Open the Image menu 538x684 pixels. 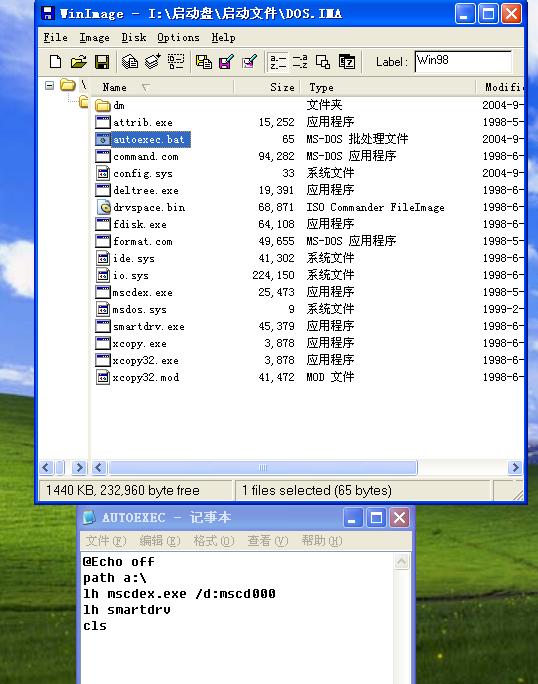pyautogui.click(x=94, y=38)
